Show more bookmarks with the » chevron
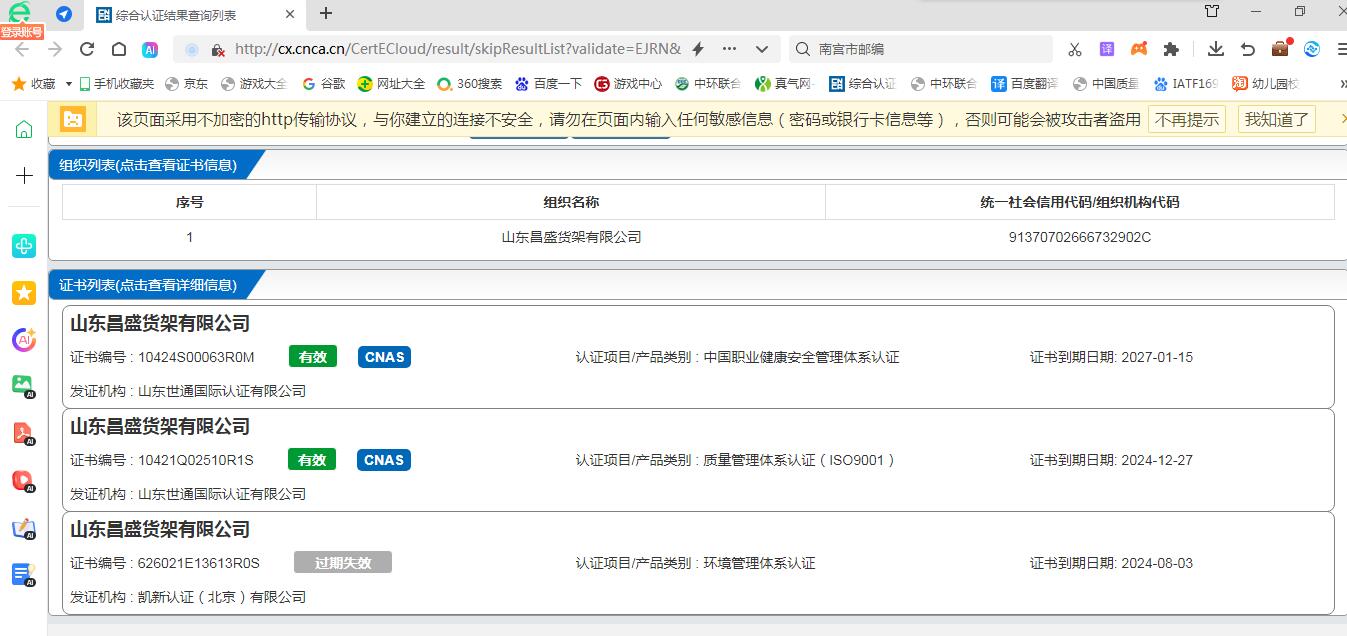Image resolution: width=1347 pixels, height=636 pixels. click(x=1341, y=84)
